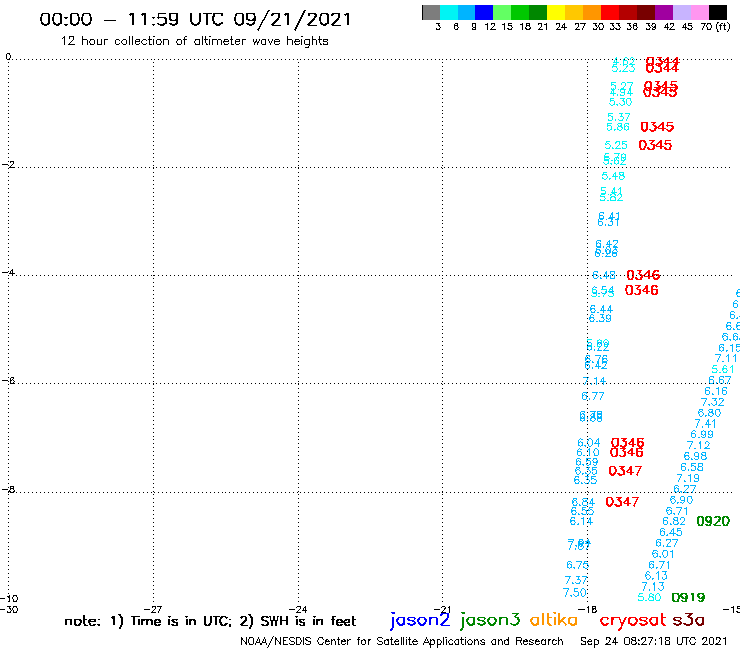Select the light green 15 ft legend swatch
The image size is (740, 650).
(502, 12)
